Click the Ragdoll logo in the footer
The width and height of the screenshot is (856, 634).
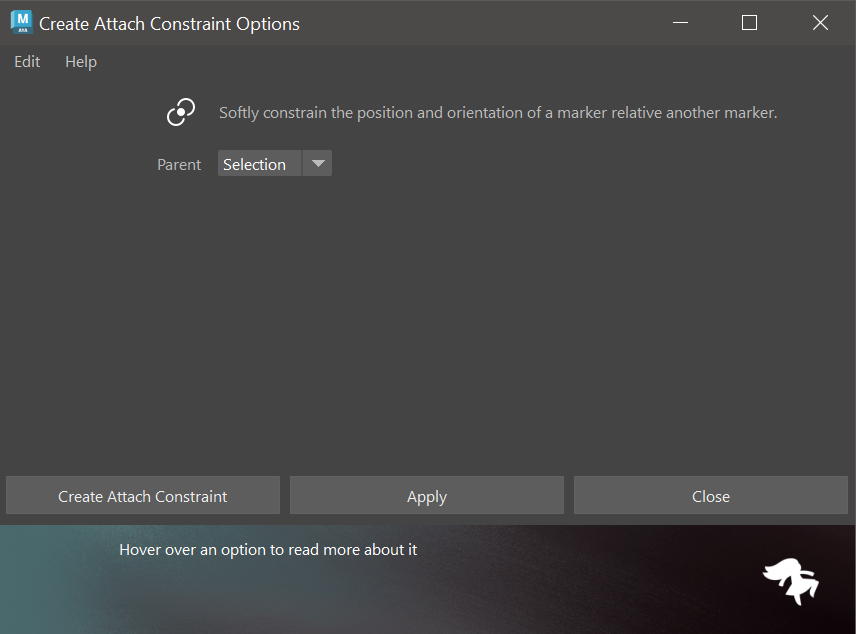coord(790,581)
